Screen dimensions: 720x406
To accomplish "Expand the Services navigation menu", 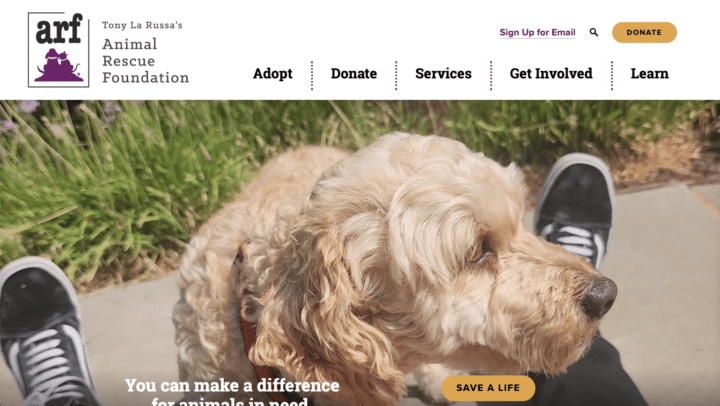I will (x=443, y=73).
